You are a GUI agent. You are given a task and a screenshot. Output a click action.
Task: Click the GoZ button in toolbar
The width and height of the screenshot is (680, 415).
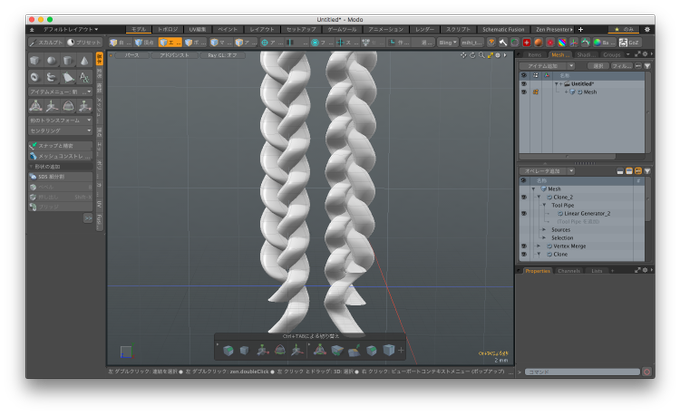coord(629,42)
